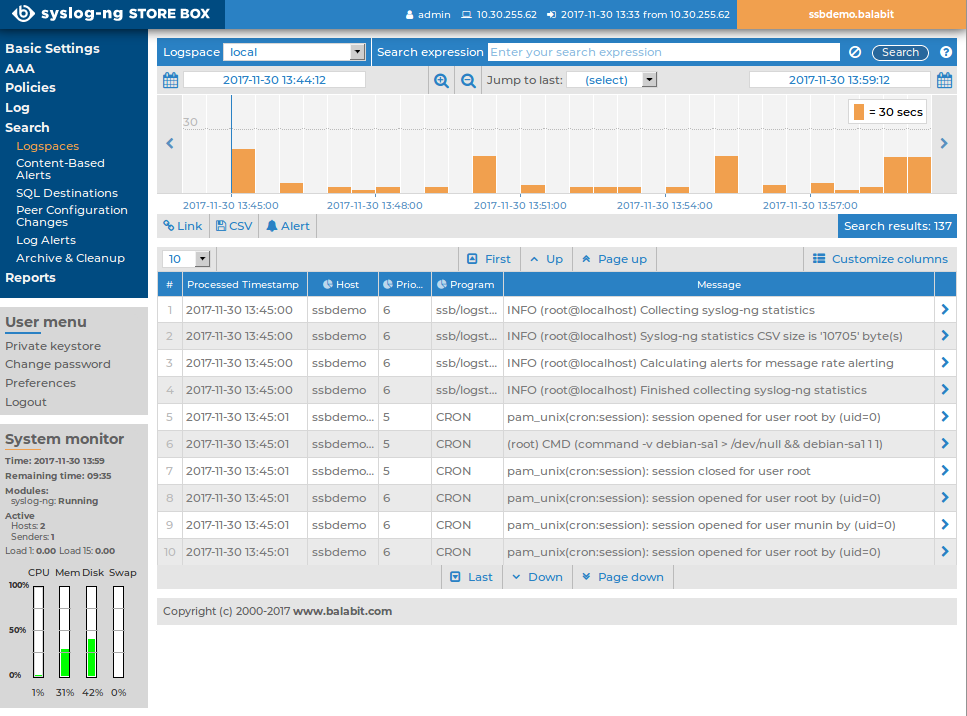Select the tall bar near 13:51:00
This screenshot has height=716, width=967.
point(485,175)
